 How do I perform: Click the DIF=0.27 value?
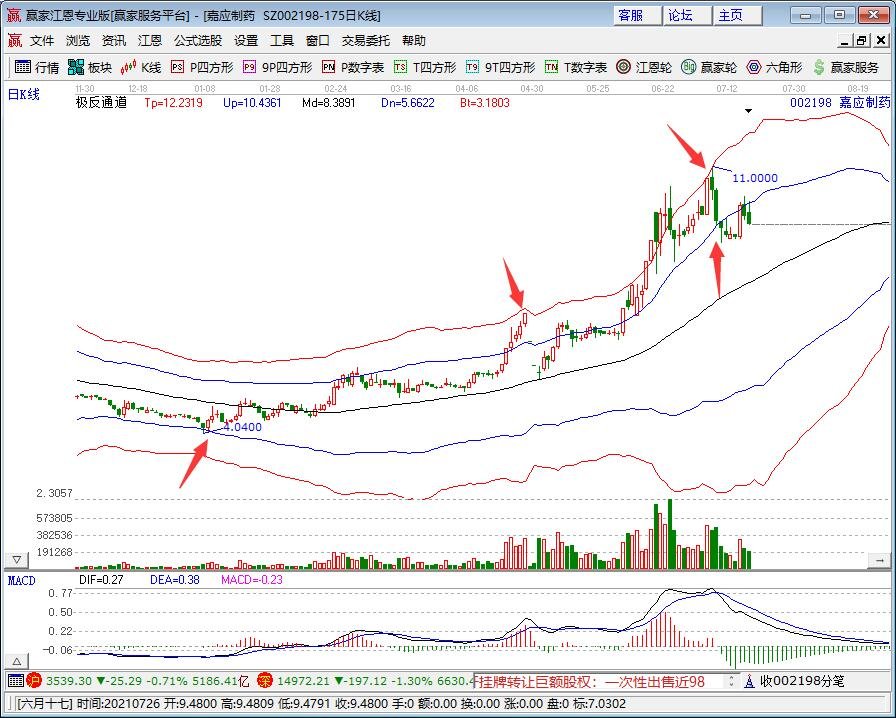coord(101,580)
